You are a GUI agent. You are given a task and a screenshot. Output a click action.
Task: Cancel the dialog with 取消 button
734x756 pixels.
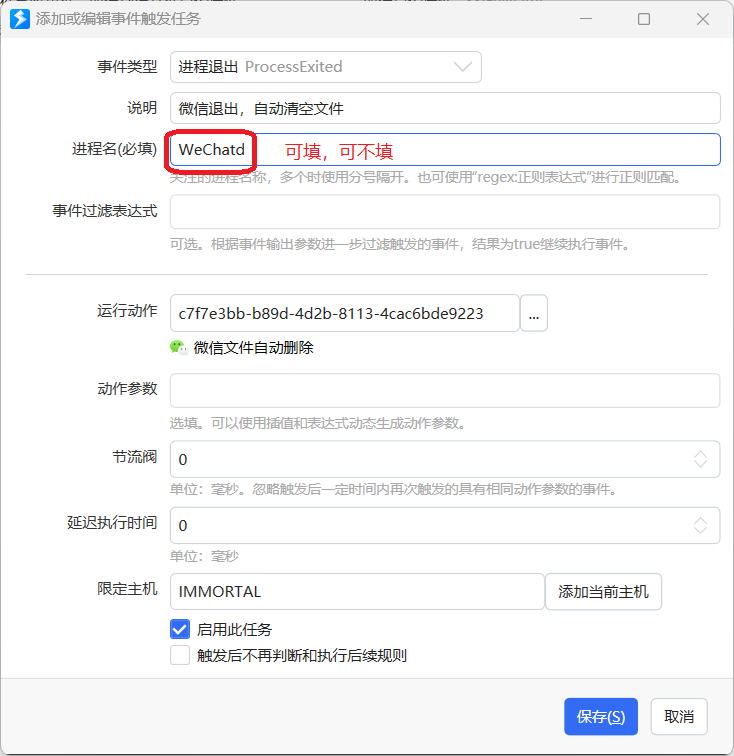679,716
